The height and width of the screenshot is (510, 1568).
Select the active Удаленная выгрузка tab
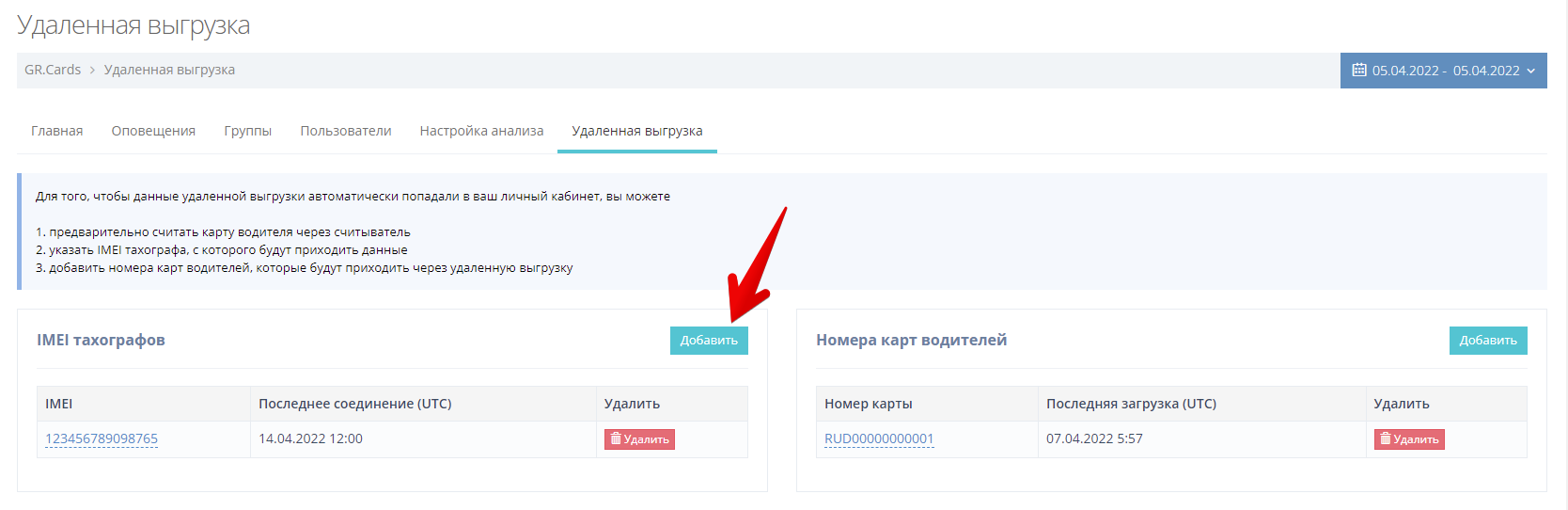(636, 131)
